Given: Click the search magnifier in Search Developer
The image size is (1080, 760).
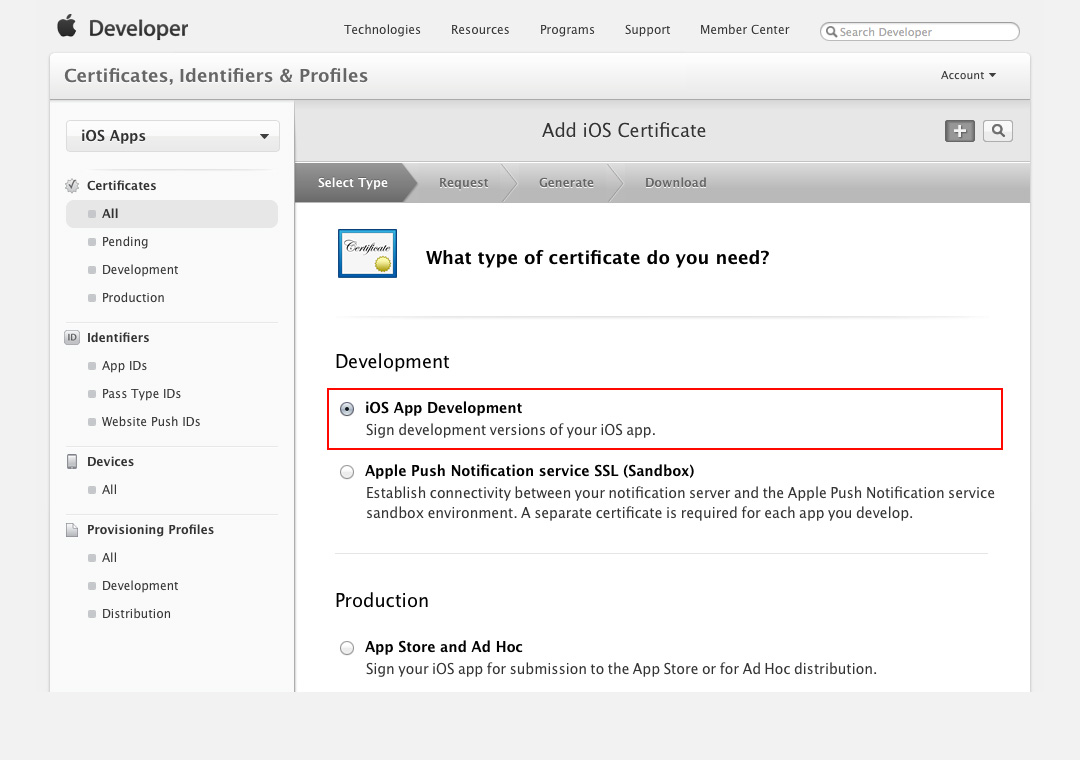Looking at the screenshot, I should point(831,32).
